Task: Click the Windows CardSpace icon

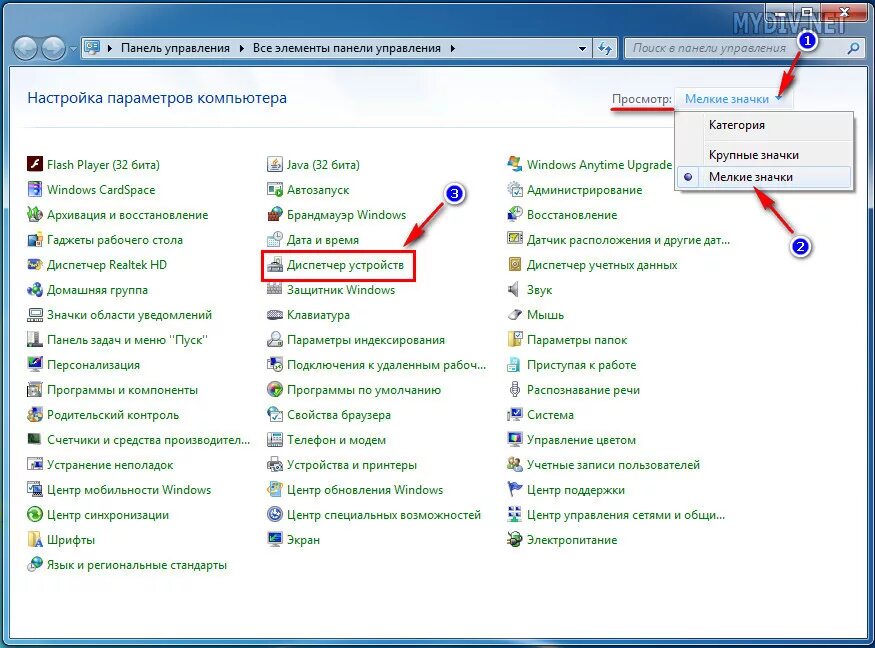Action: click(x=35, y=189)
